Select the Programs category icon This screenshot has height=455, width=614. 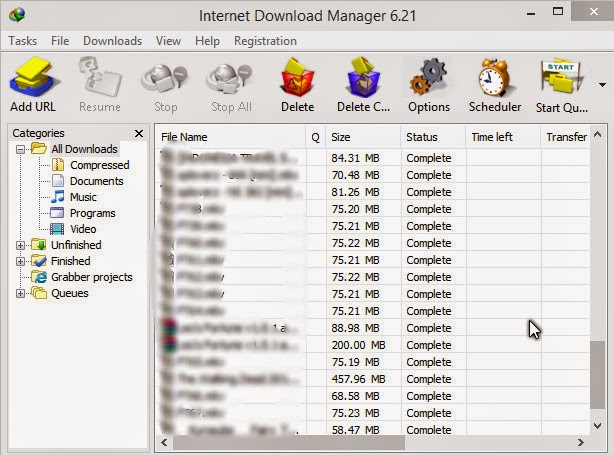(x=57, y=213)
